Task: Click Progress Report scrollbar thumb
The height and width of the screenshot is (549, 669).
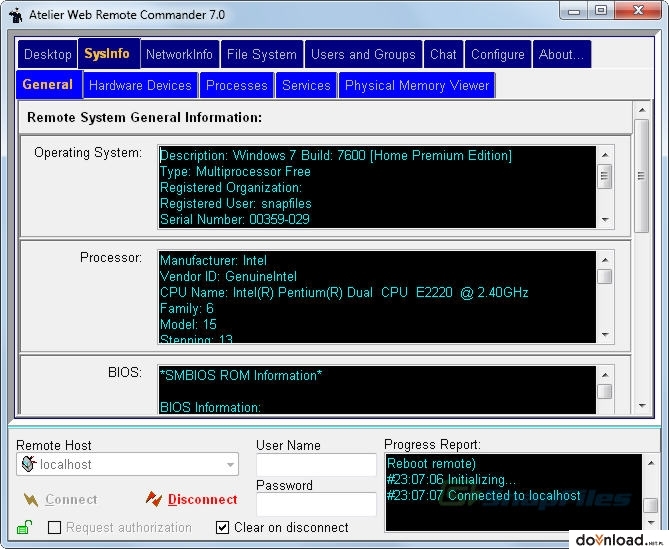Action: click(651, 505)
